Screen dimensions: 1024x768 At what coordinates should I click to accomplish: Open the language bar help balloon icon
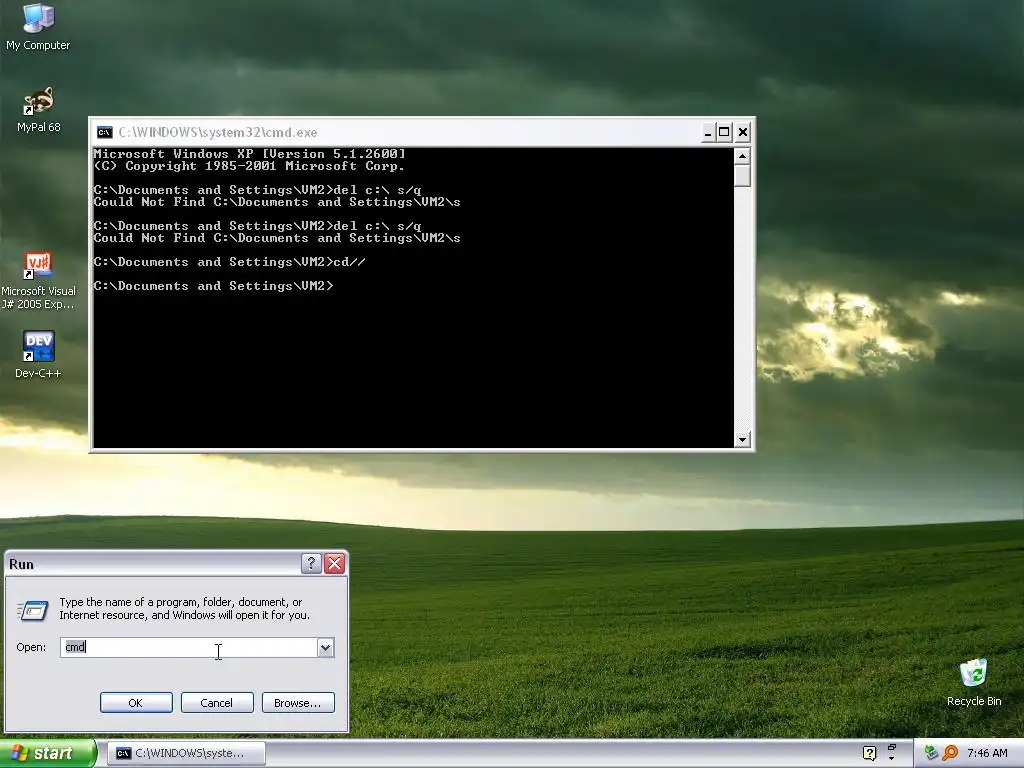coord(869,753)
